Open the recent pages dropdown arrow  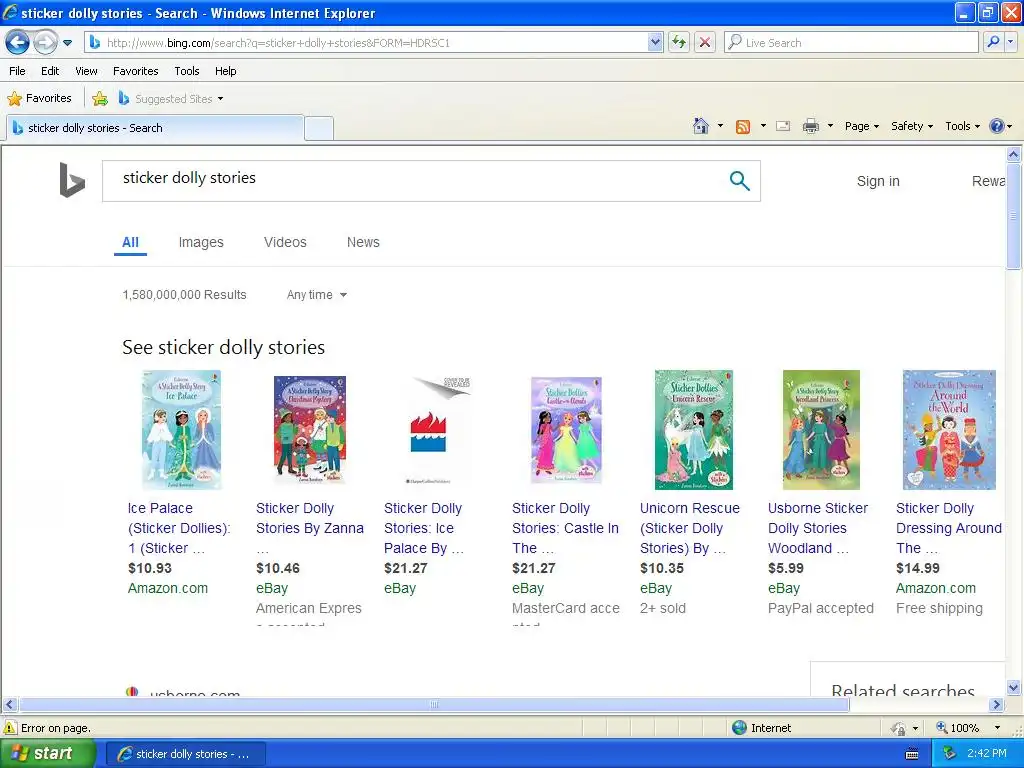[x=67, y=43]
